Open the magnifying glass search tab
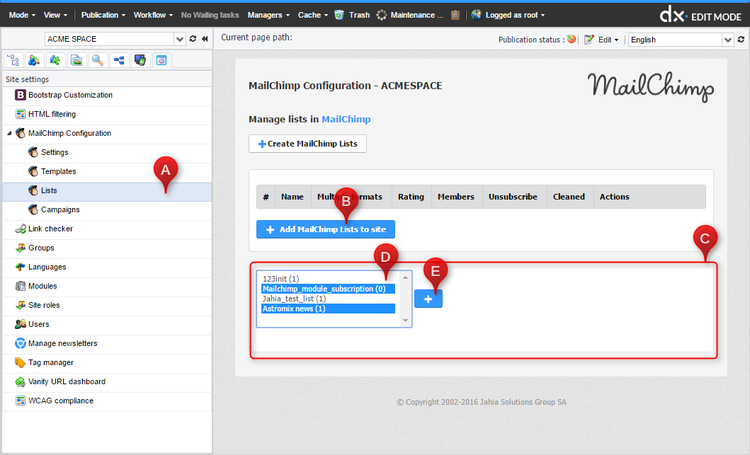The image size is (750, 455). 98,60
